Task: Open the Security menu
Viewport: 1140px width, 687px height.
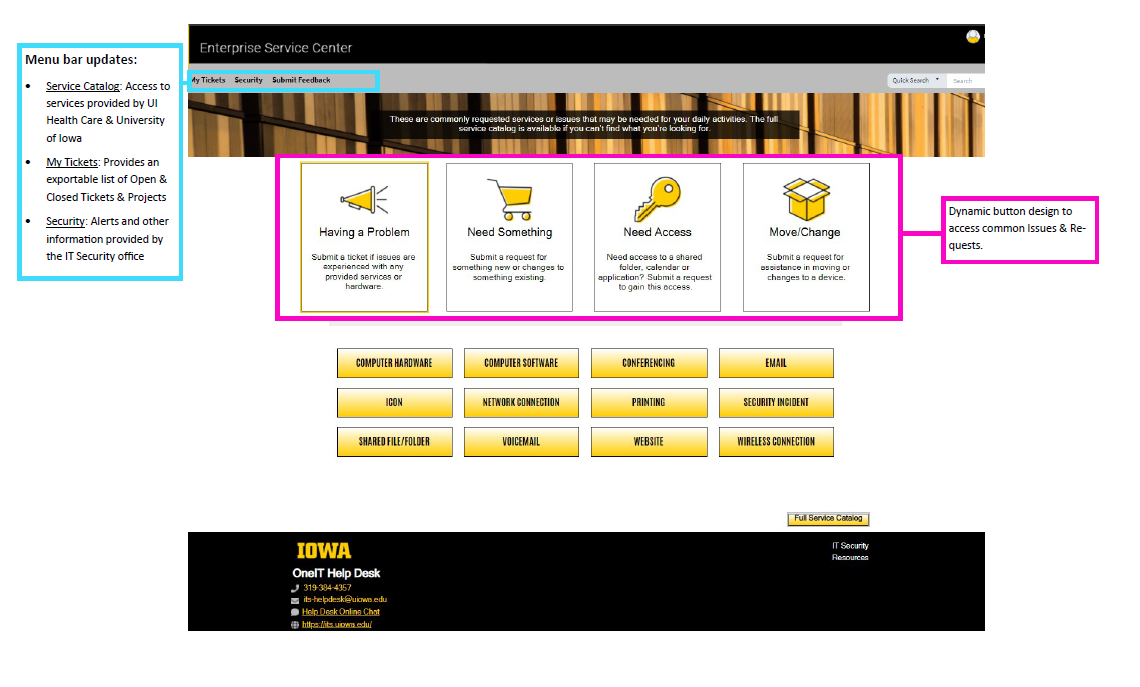Action: click(248, 80)
